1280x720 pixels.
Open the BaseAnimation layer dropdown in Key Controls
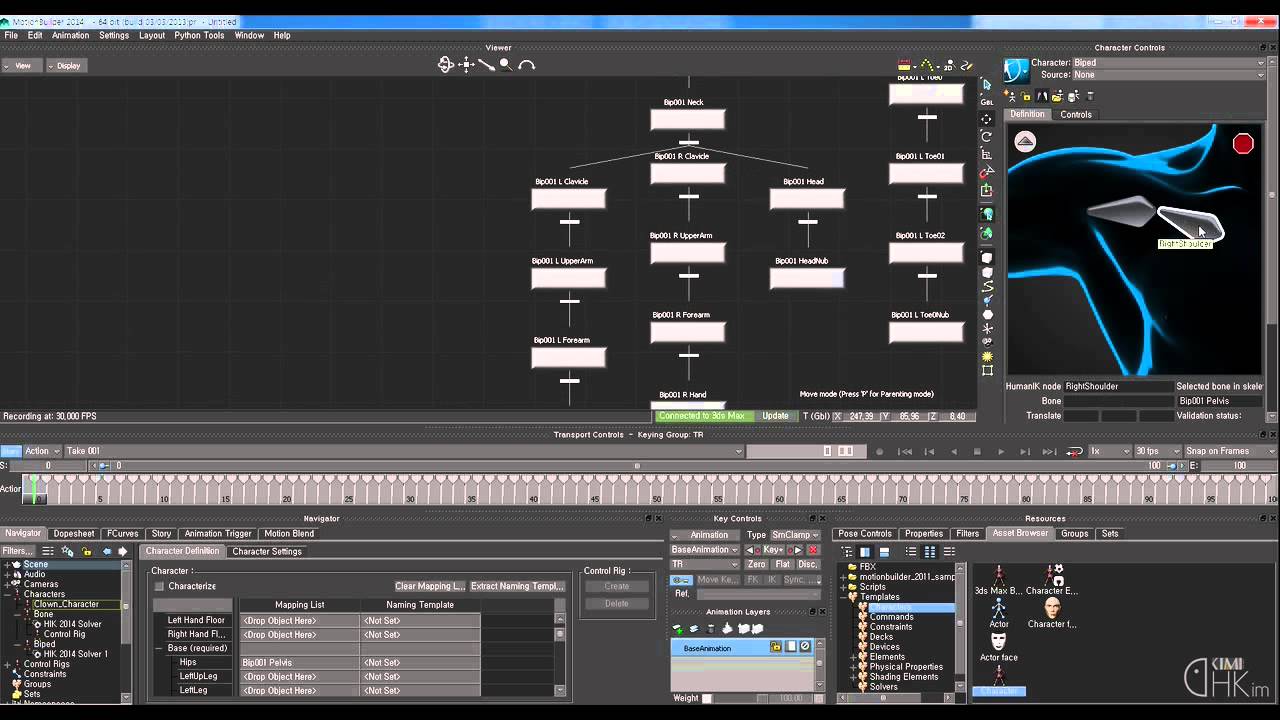(x=705, y=550)
